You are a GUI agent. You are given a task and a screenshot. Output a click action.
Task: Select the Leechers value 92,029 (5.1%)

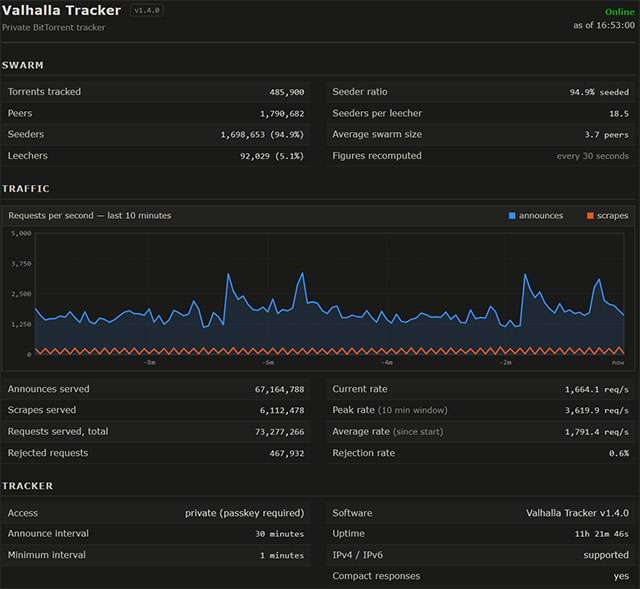pos(272,156)
